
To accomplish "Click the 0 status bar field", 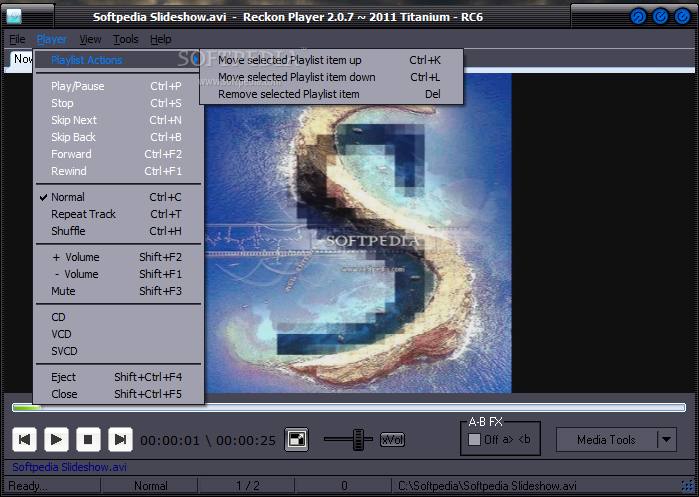I will pos(344,486).
